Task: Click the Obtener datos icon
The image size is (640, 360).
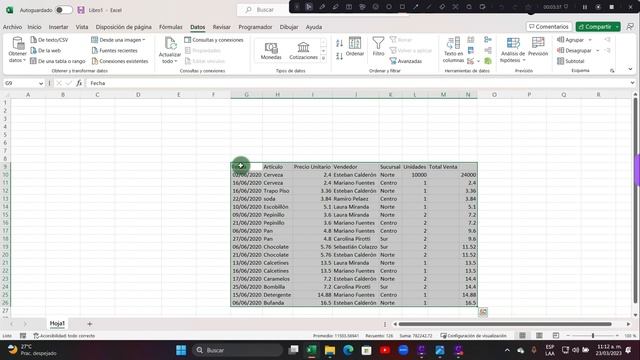Action: (18, 43)
